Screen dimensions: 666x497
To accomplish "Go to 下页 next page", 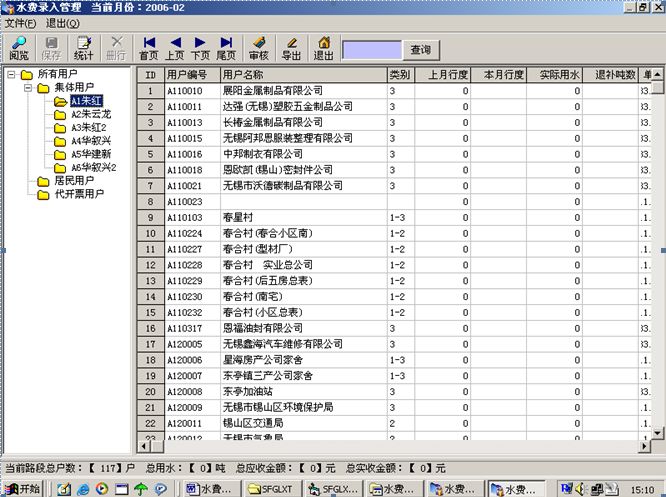I will [x=200, y=48].
